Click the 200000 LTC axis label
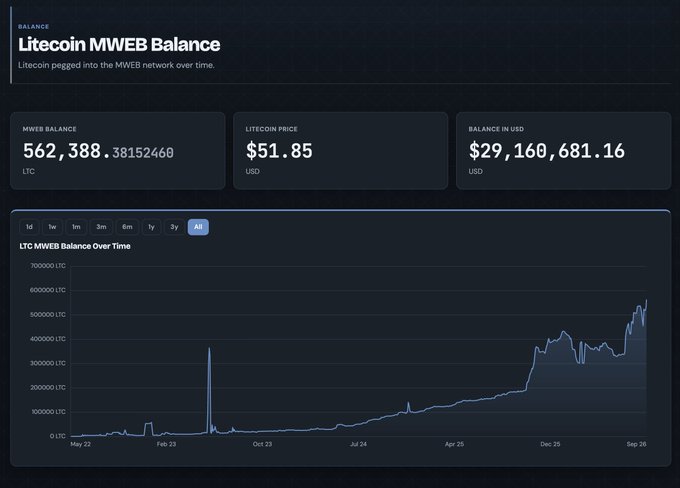680x488 pixels. (48, 387)
